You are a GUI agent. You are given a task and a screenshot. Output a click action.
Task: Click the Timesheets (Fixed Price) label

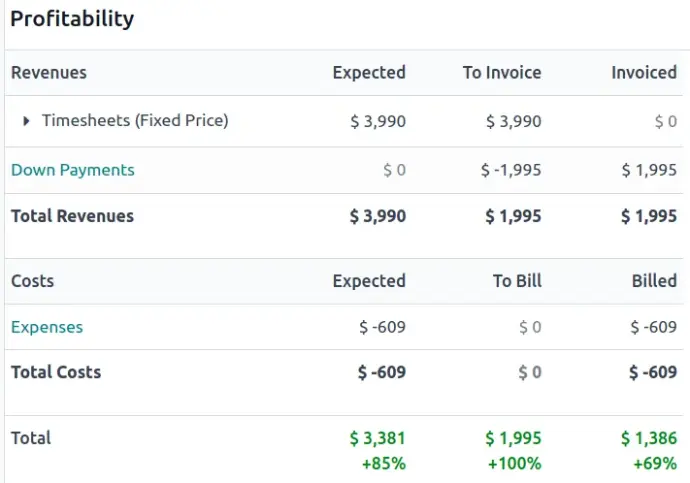coord(135,121)
